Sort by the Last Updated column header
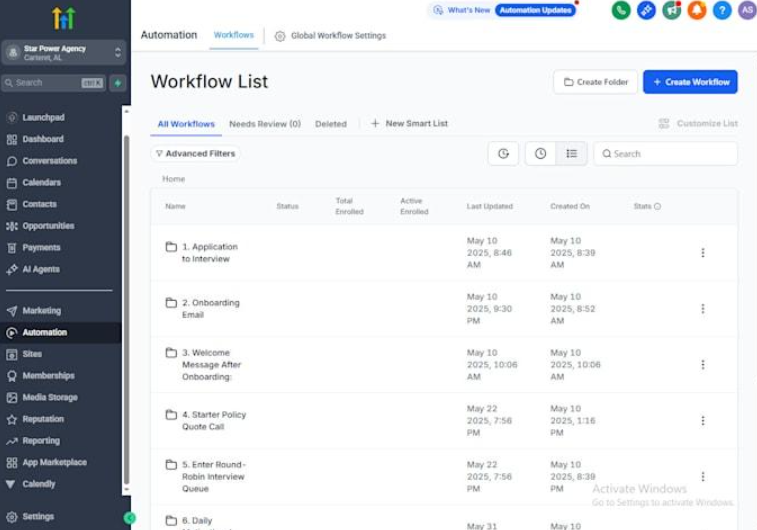757x530 pixels. (x=490, y=206)
